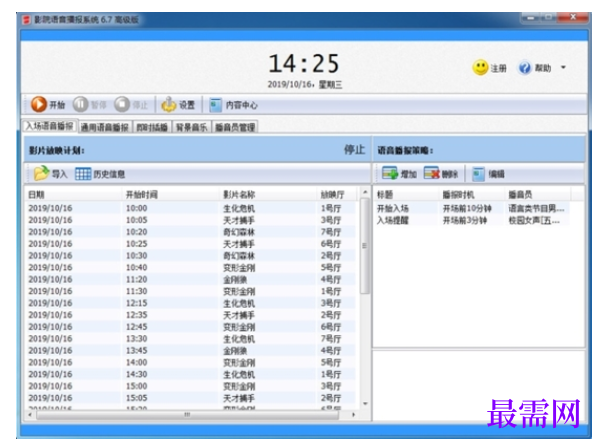
Task: Click the 帮助 (Help) question mark icon
Action: pyautogui.click(x=525, y=68)
